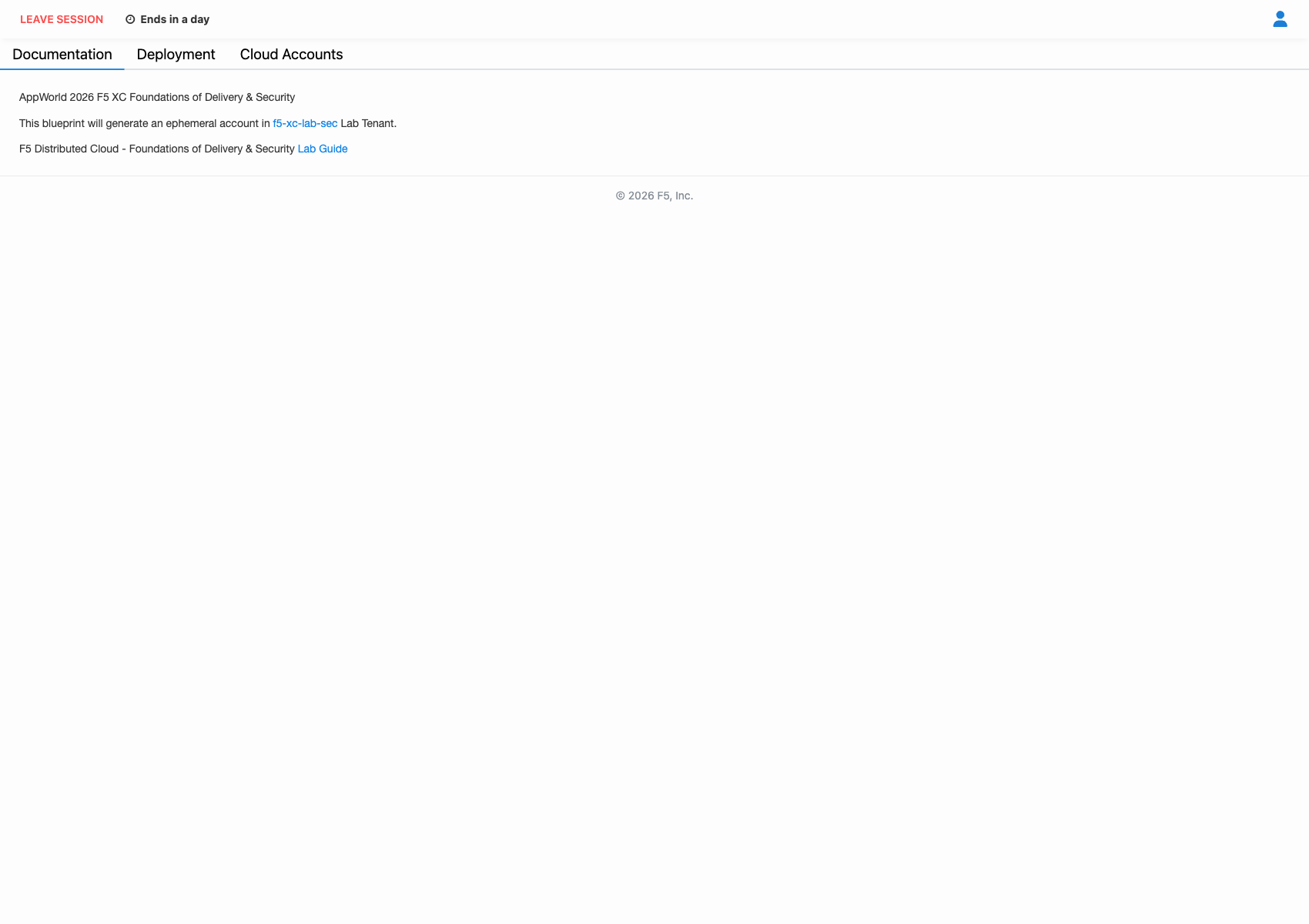Click the clock icon beside Ends in a day

130,19
